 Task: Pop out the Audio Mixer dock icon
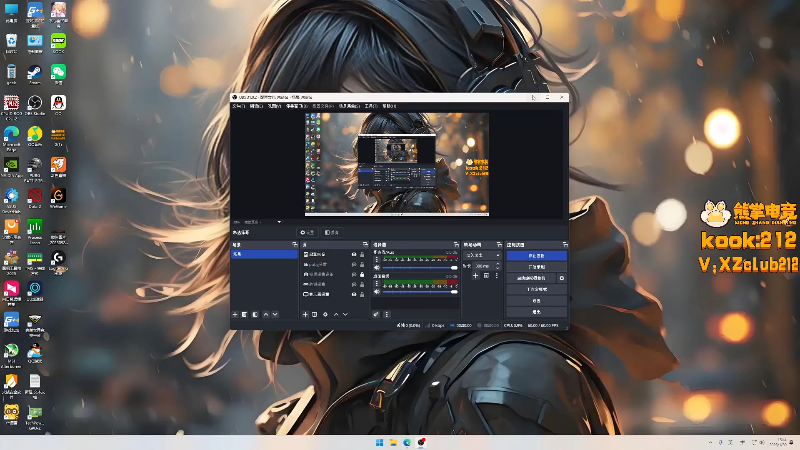(456, 245)
